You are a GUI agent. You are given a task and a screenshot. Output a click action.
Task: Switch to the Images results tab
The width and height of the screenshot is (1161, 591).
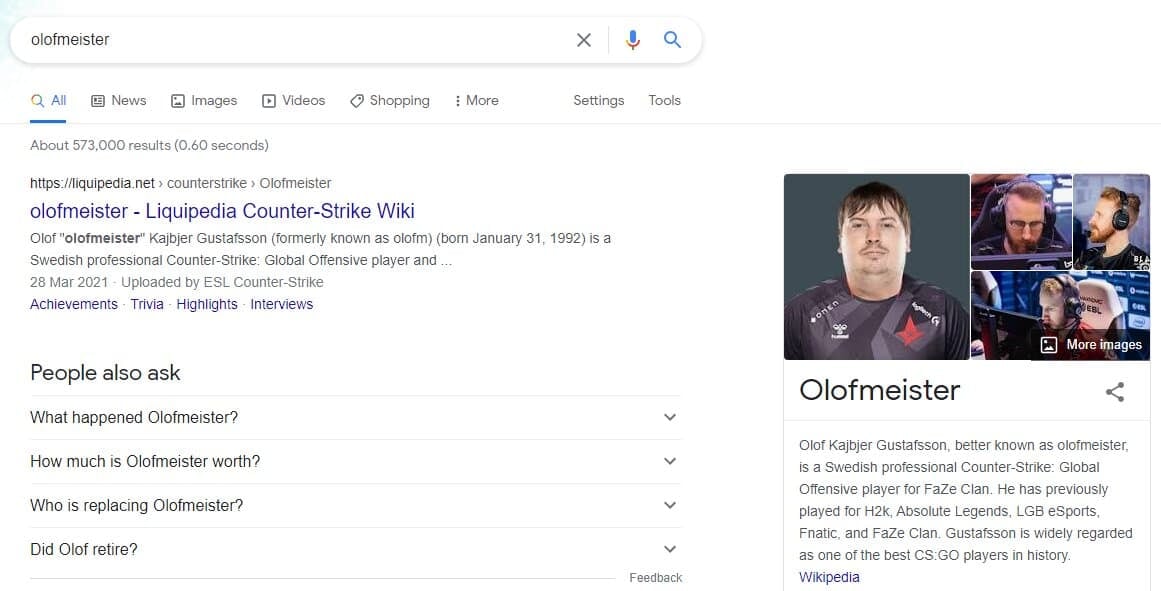click(x=204, y=100)
